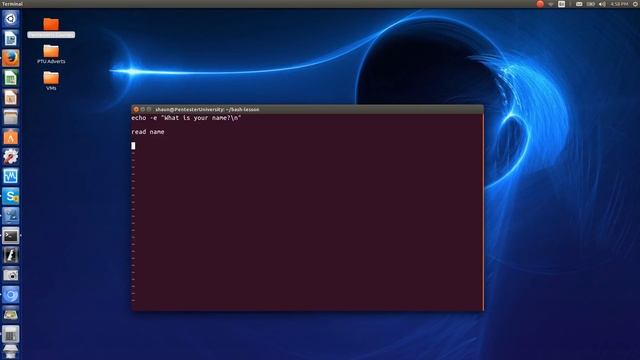This screenshot has width=640, height=360.
Task: Open LibreOffice Impress presentation icon
Action: pyautogui.click(x=11, y=98)
